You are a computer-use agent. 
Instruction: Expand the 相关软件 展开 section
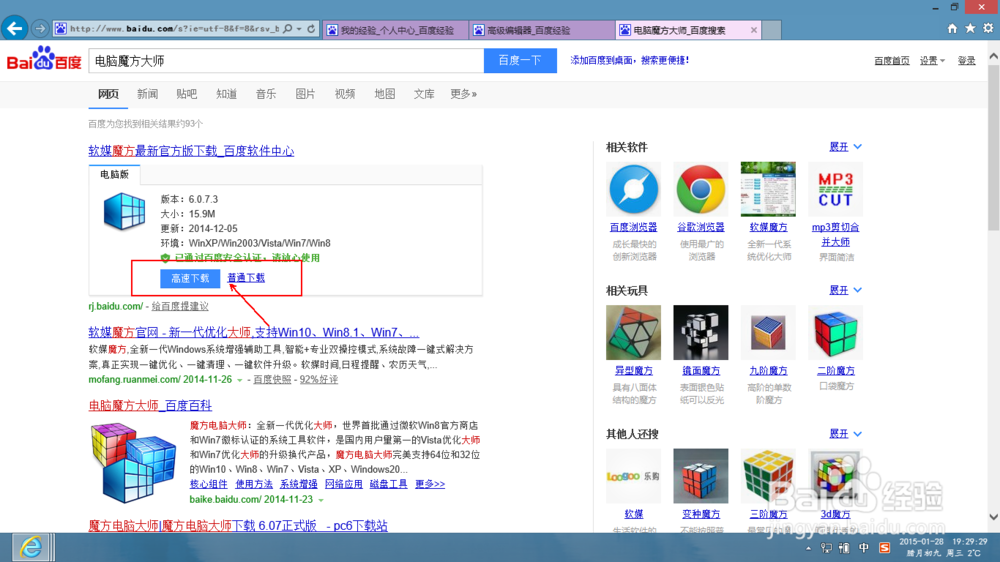tap(845, 147)
